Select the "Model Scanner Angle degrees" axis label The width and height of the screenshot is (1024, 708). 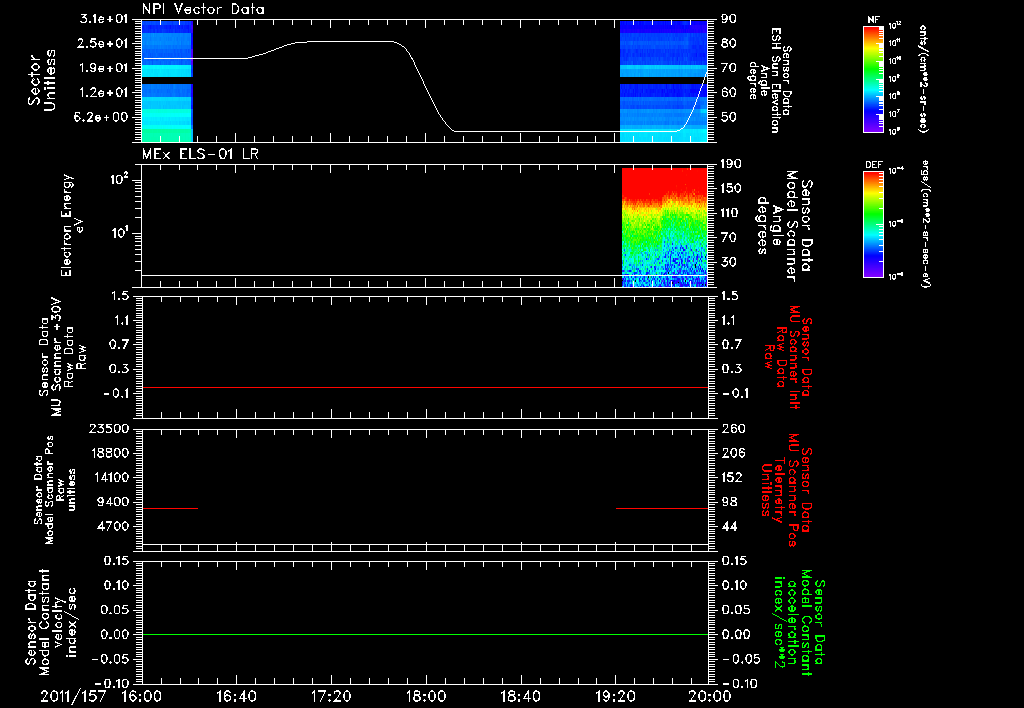pos(784,227)
